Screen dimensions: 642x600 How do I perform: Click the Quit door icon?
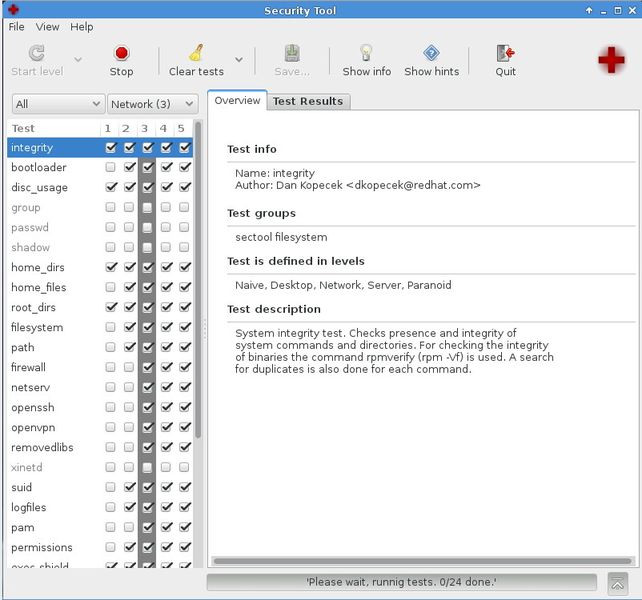[505, 53]
